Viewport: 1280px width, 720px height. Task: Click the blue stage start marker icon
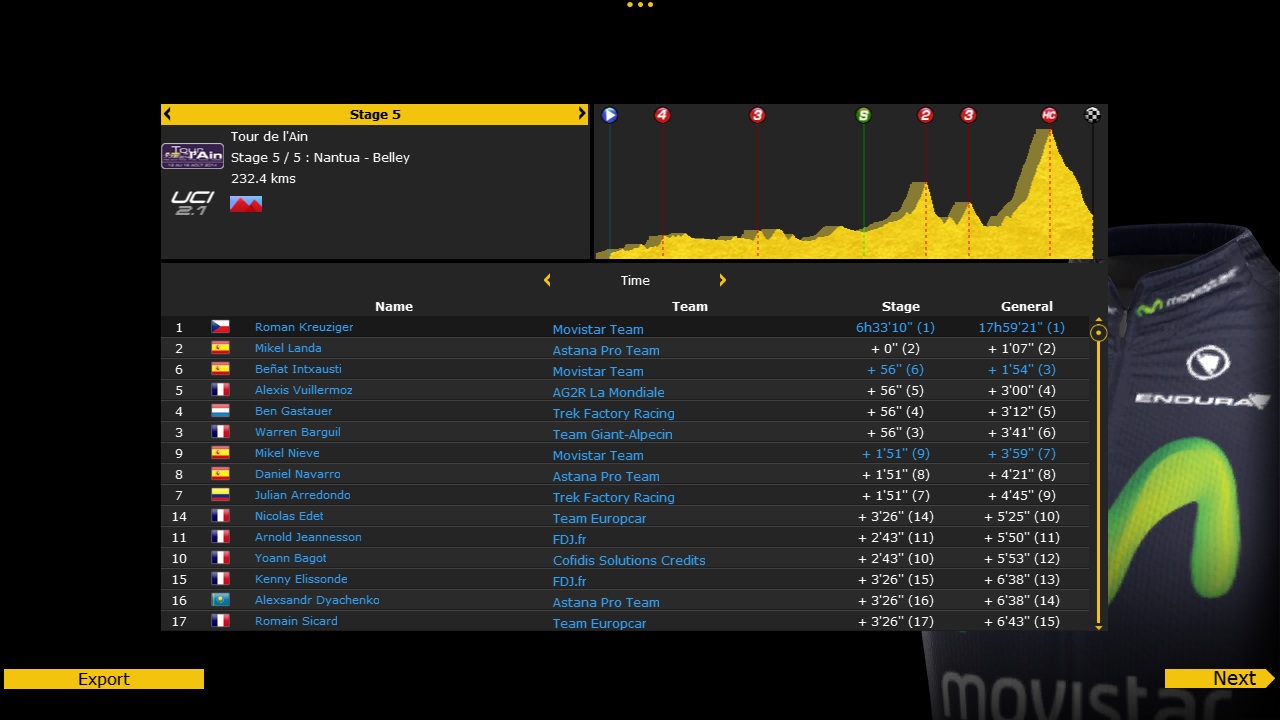coord(610,115)
